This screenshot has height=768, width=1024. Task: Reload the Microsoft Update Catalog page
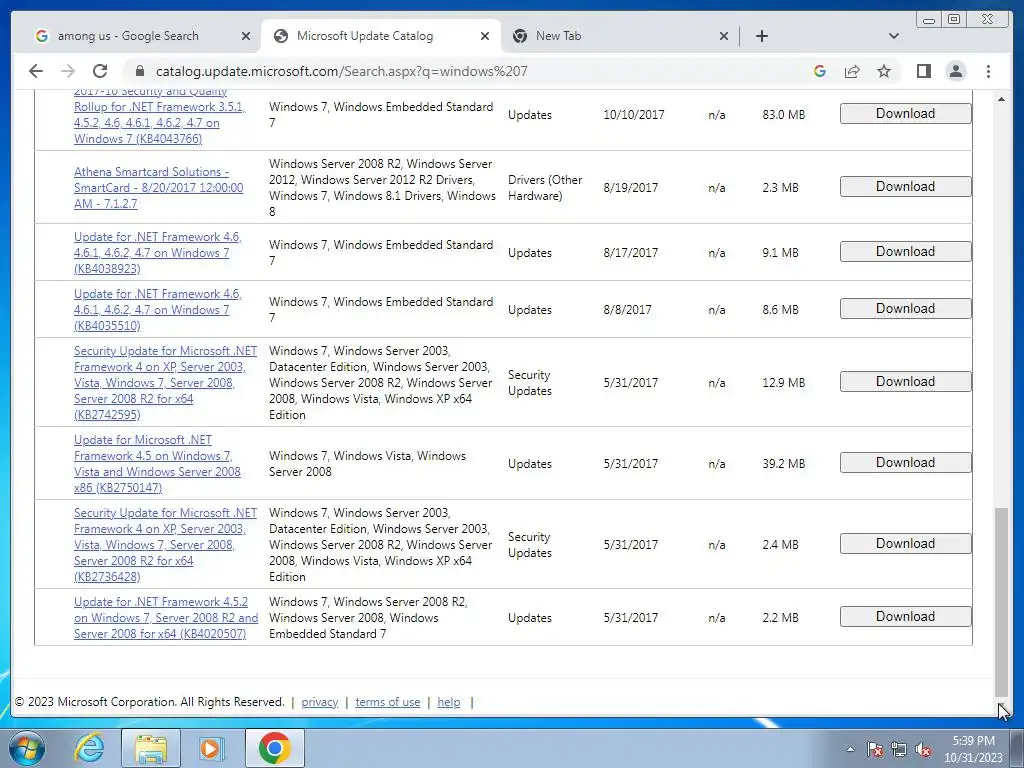pos(99,71)
